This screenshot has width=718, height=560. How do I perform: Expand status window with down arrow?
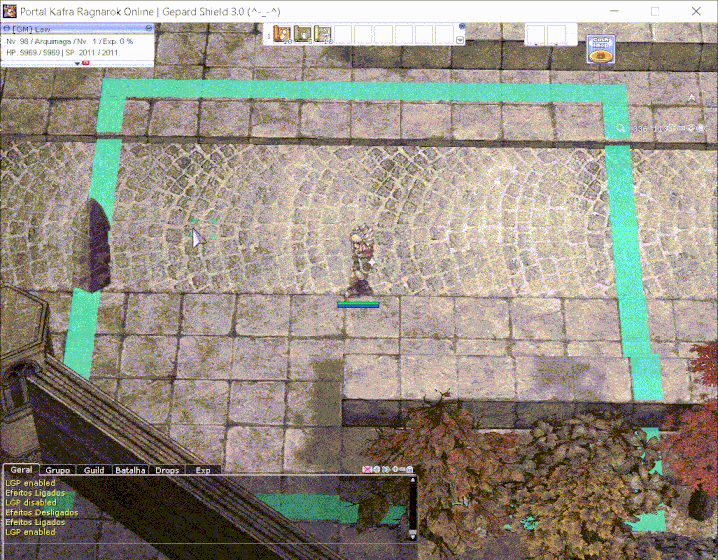[76, 63]
